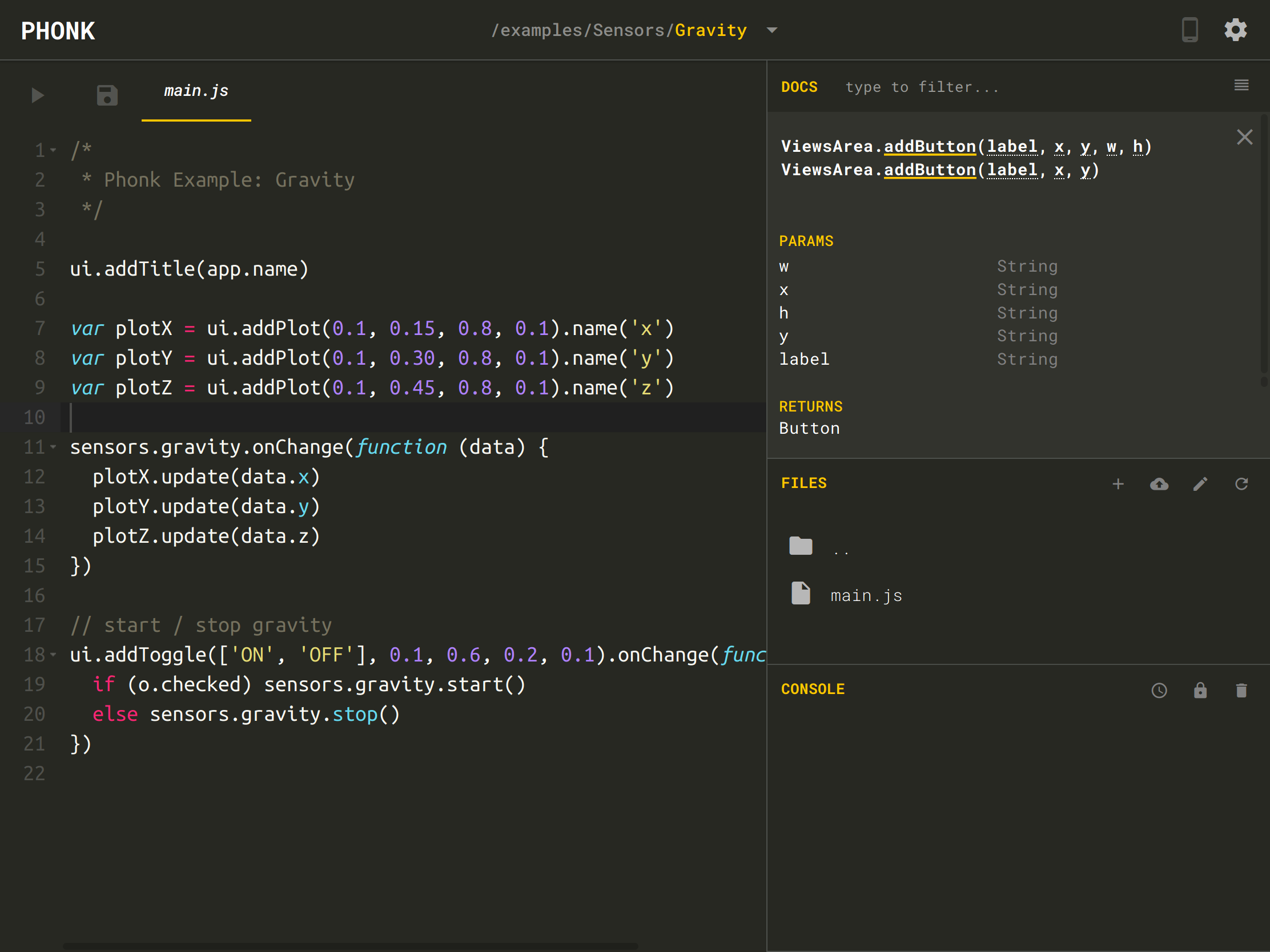Open the docs list menu icon
The image size is (1270, 952).
[1241, 86]
